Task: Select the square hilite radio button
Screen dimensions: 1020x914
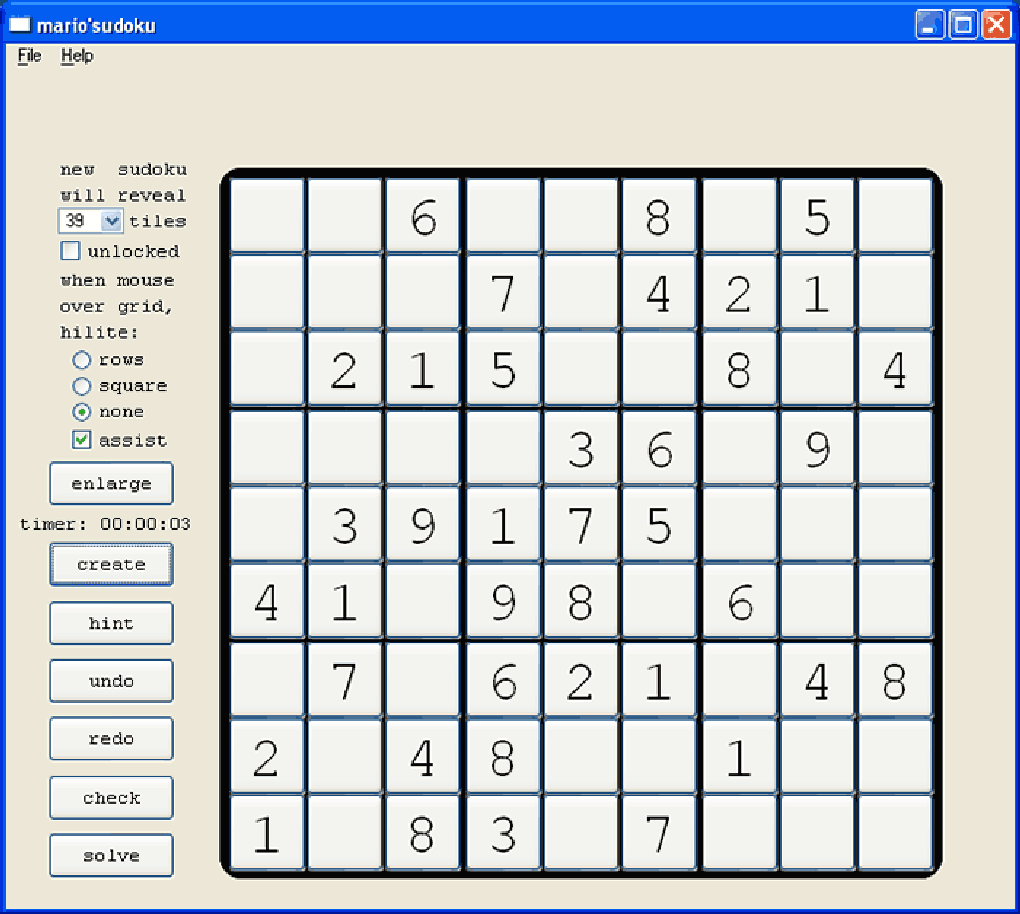Action: tap(81, 386)
